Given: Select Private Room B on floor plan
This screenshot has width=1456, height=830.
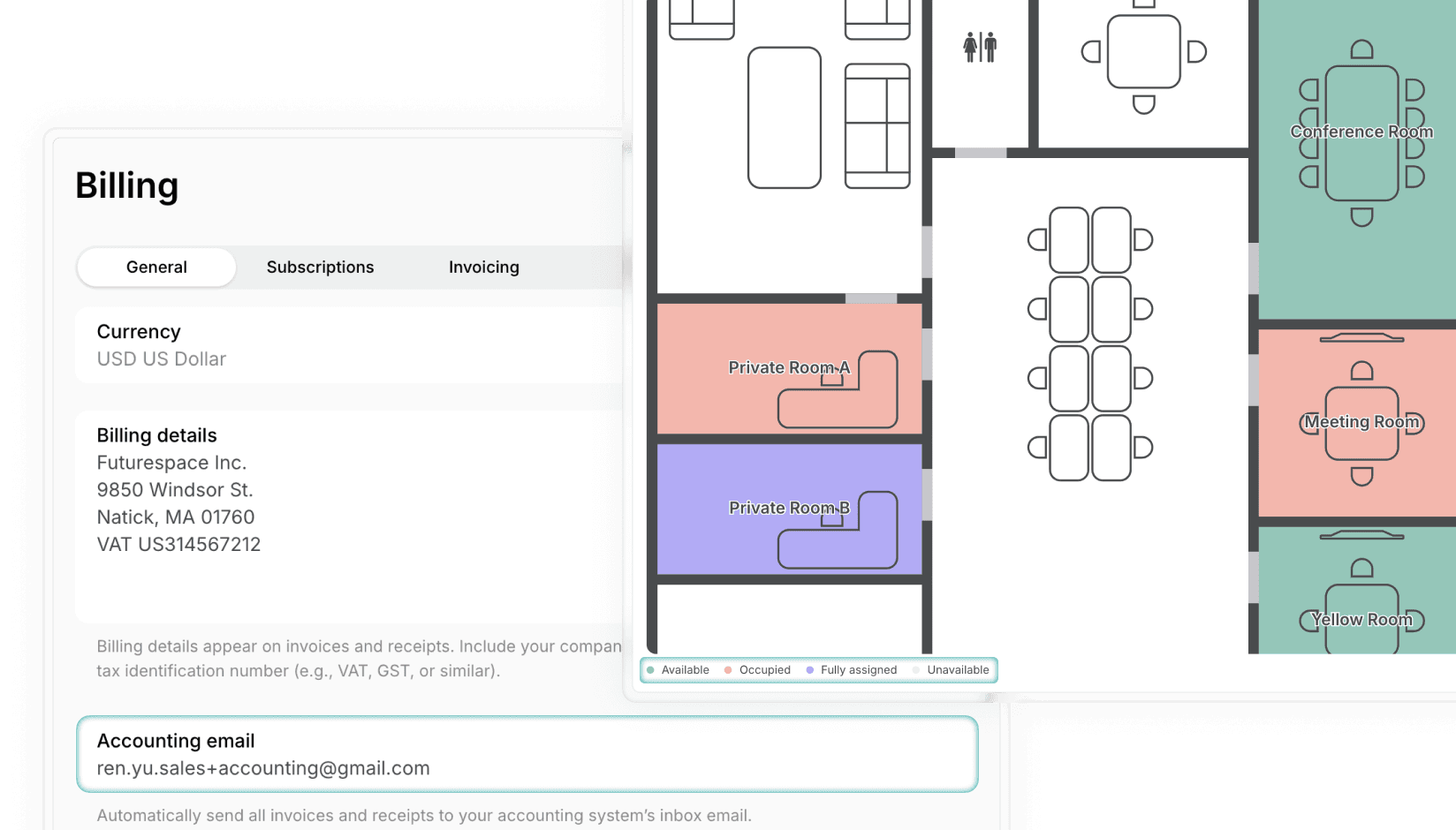Looking at the screenshot, I should coord(789,509).
